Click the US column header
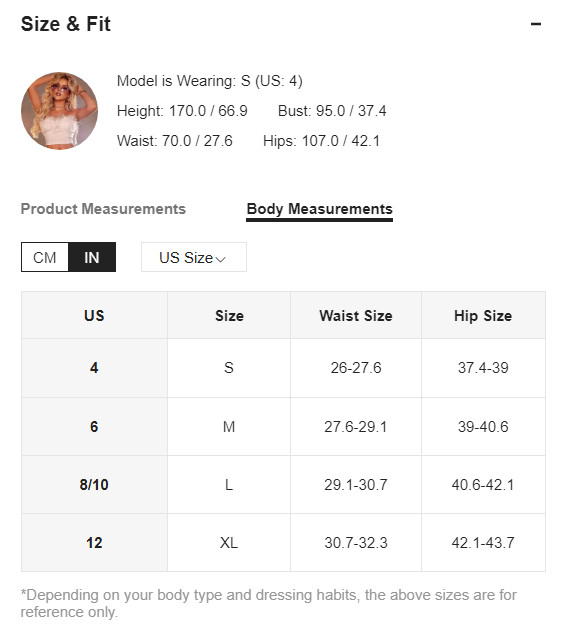573x628 pixels. 94,316
